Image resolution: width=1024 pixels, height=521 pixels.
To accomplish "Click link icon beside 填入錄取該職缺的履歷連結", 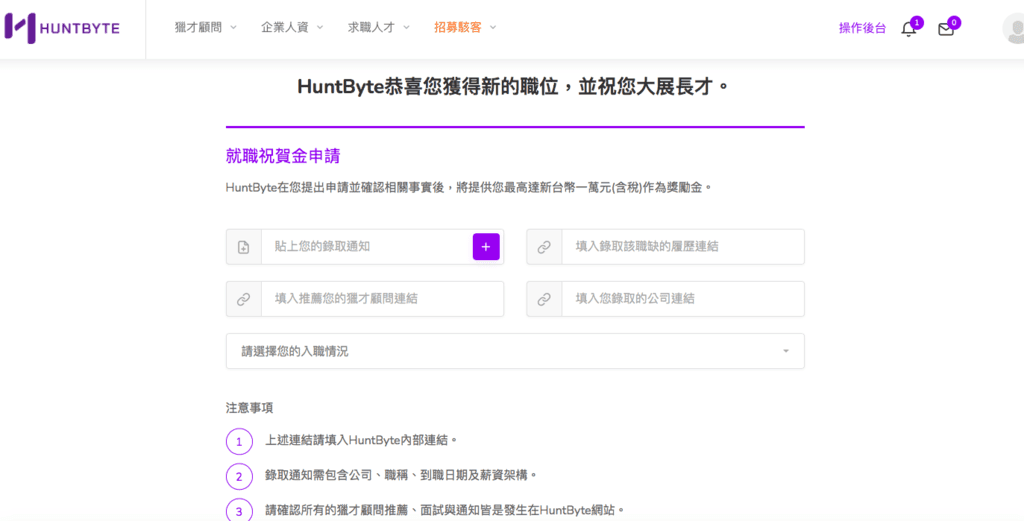I will tap(544, 247).
